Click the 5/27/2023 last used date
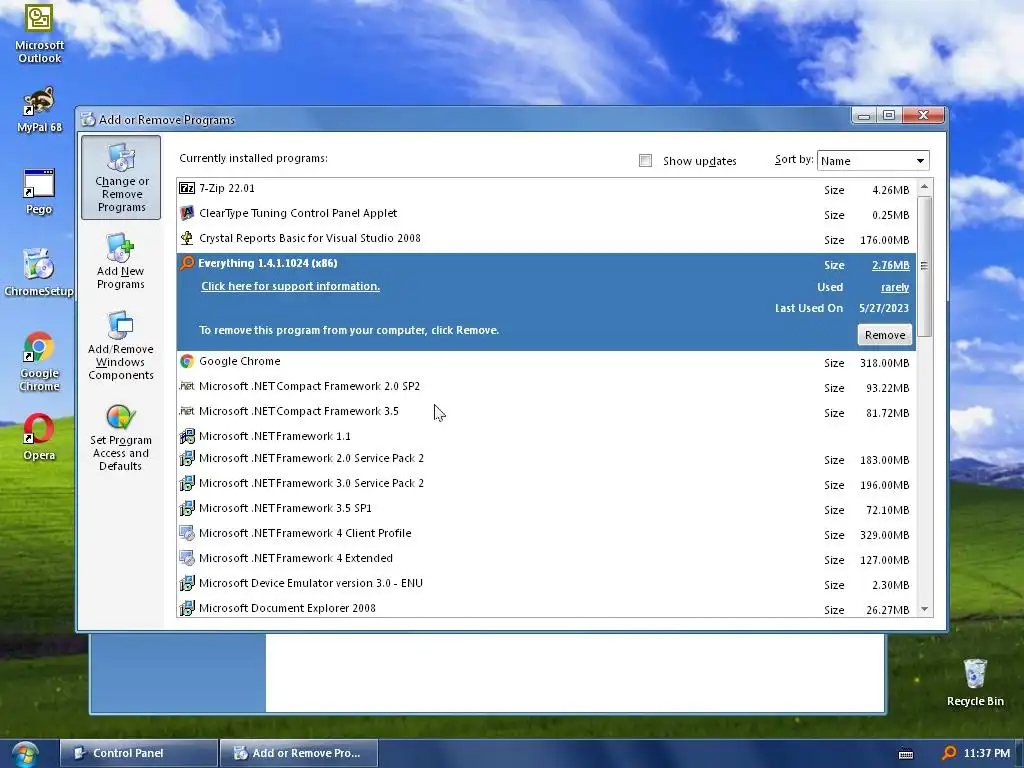1024x768 pixels. (884, 308)
